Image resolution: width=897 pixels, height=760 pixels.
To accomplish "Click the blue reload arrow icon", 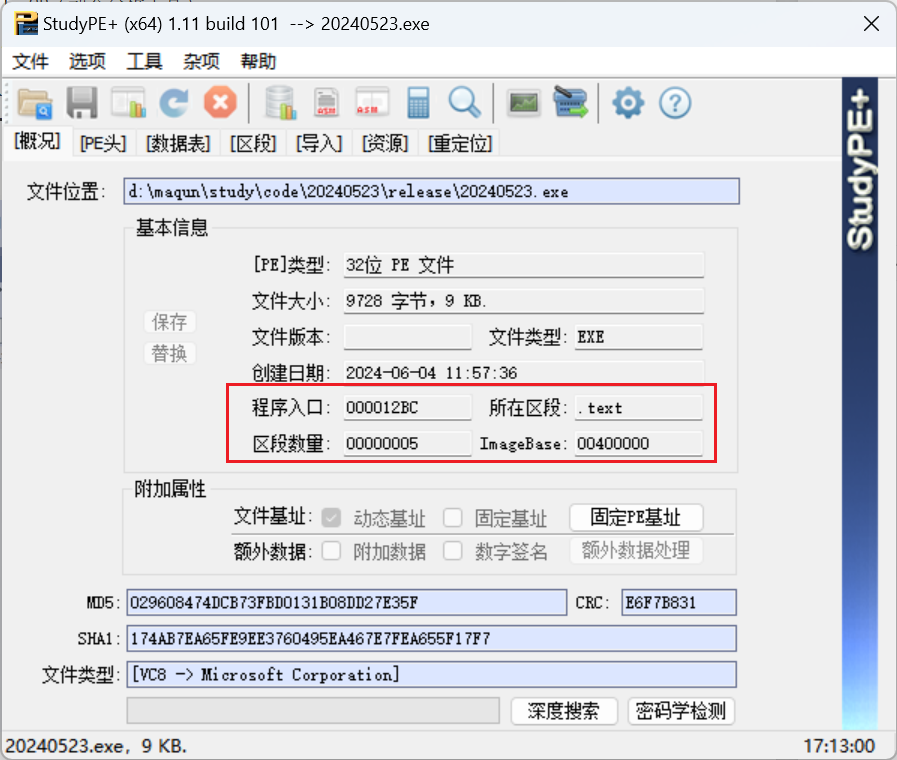I will coord(174,104).
